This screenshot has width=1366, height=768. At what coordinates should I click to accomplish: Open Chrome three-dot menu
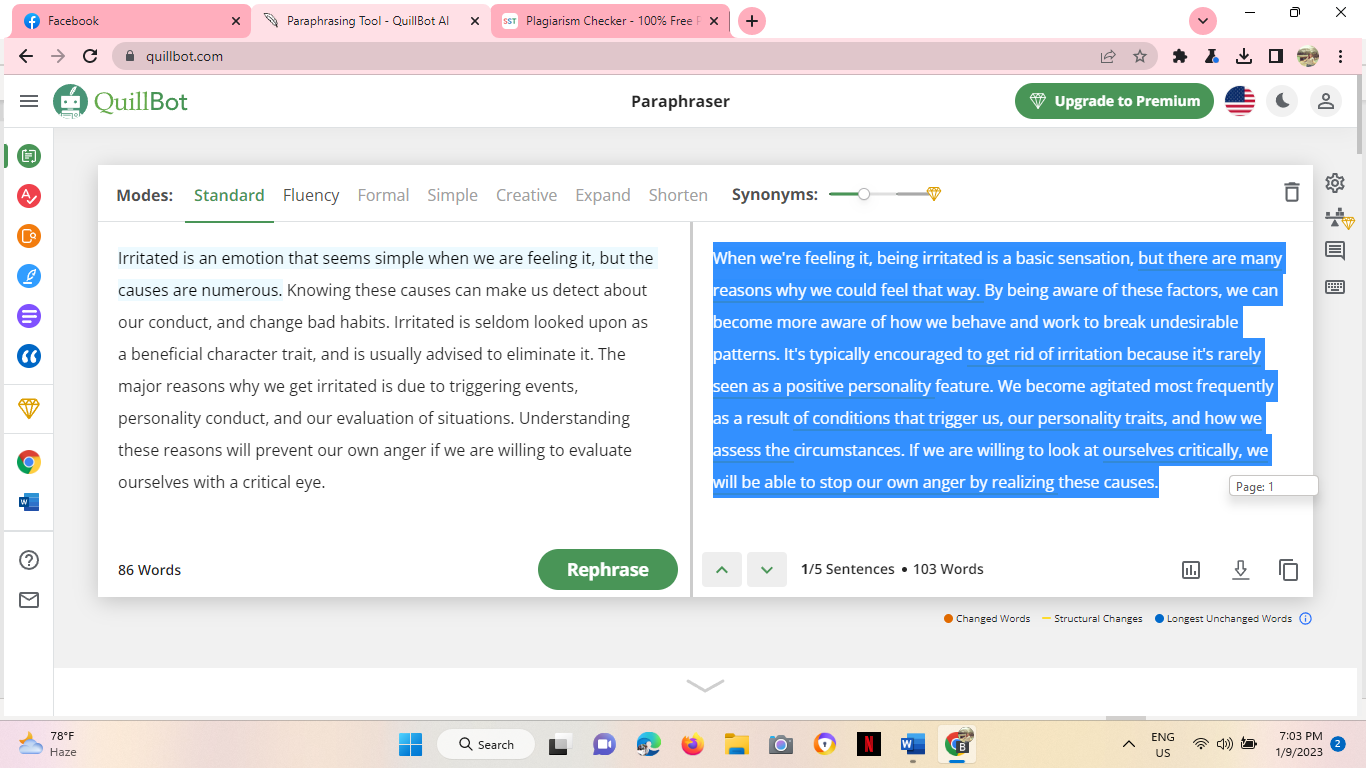tap(1340, 57)
